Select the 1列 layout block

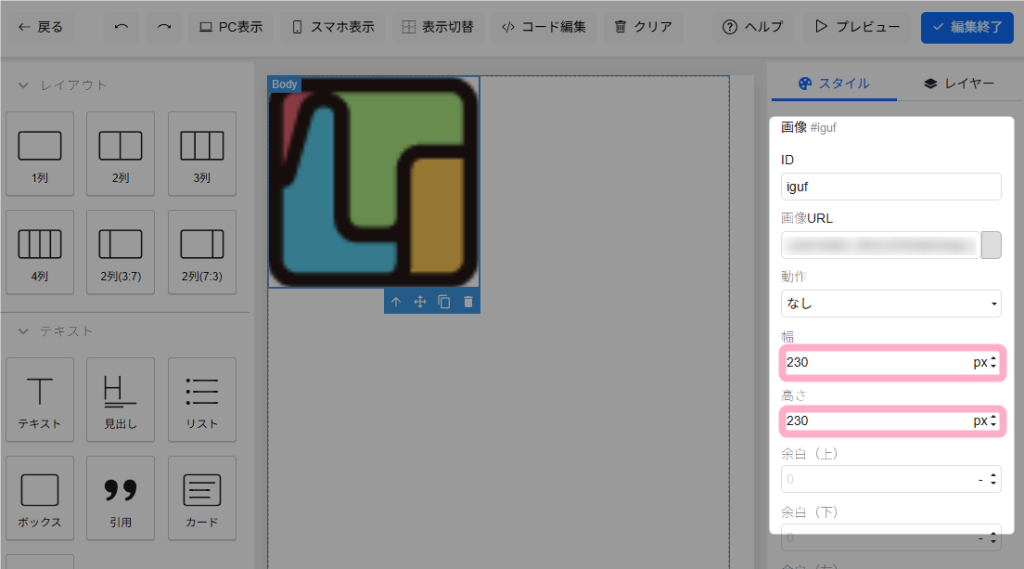pos(40,154)
